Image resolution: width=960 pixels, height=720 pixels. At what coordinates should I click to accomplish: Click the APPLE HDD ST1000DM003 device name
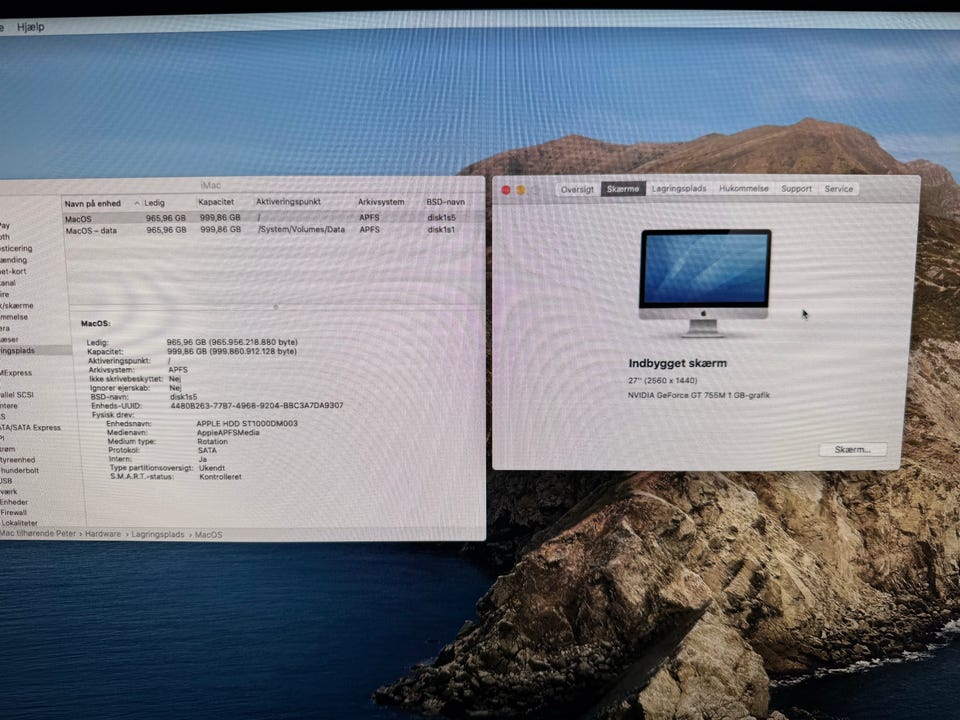tap(247, 423)
